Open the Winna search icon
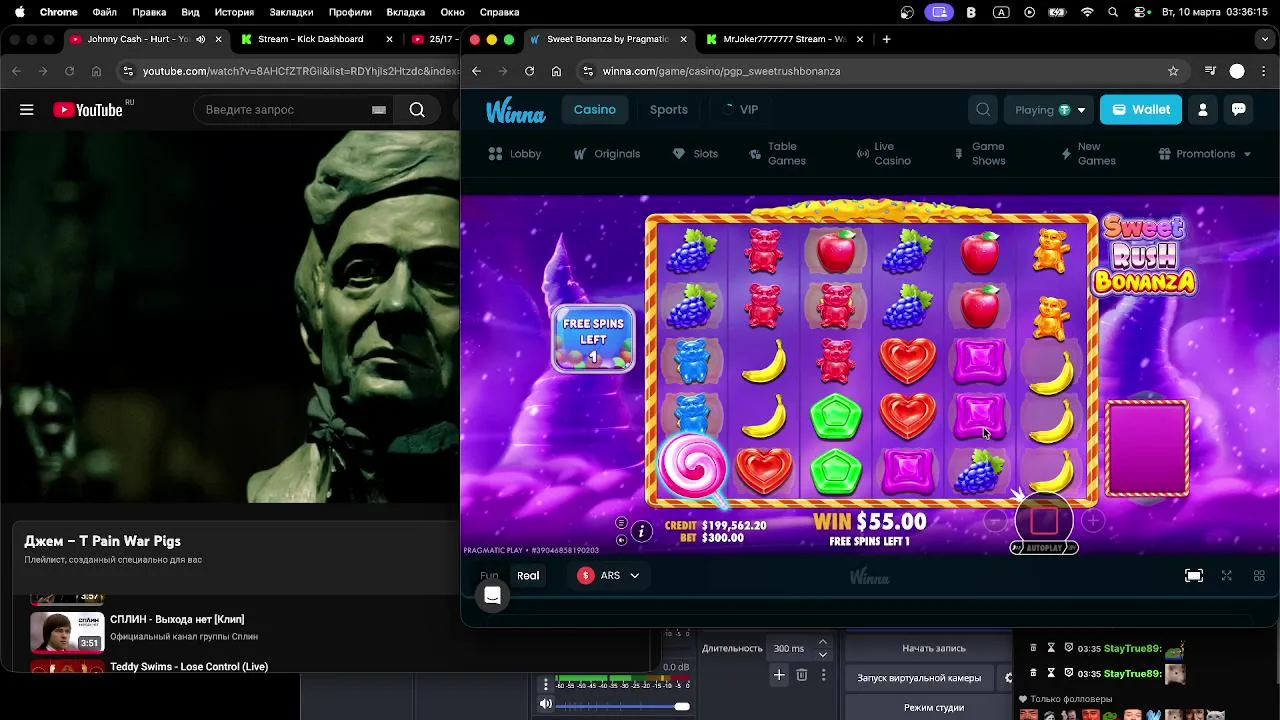The height and width of the screenshot is (720, 1280). [983, 110]
